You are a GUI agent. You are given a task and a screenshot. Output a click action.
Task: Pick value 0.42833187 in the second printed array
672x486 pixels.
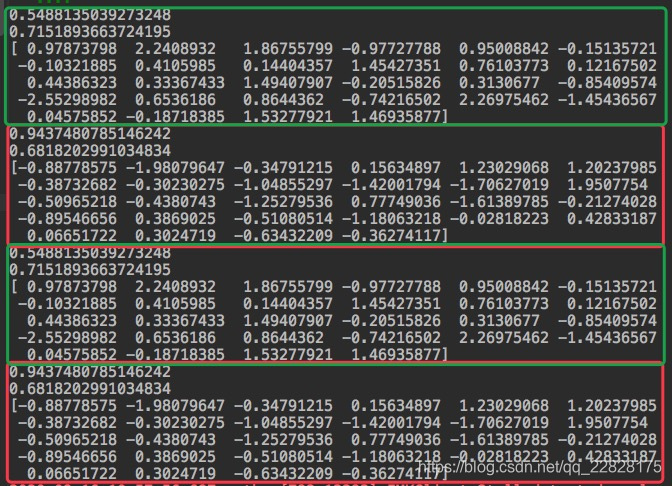click(612, 219)
